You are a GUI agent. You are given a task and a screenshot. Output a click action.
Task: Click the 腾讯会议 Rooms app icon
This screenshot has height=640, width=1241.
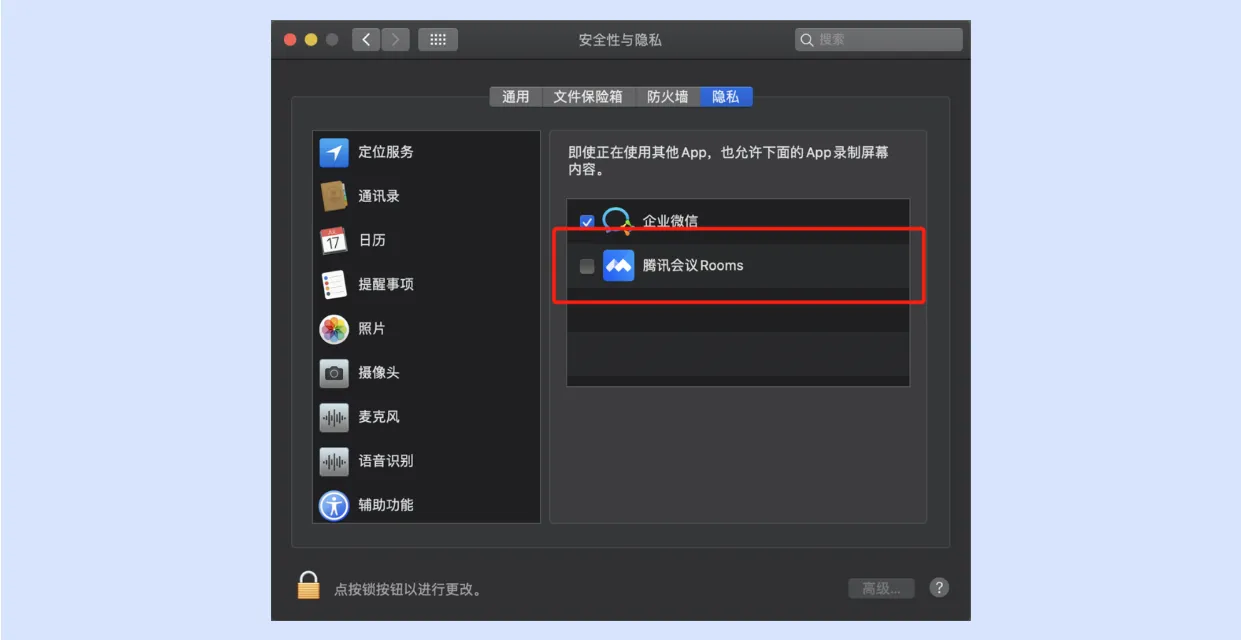click(x=619, y=266)
